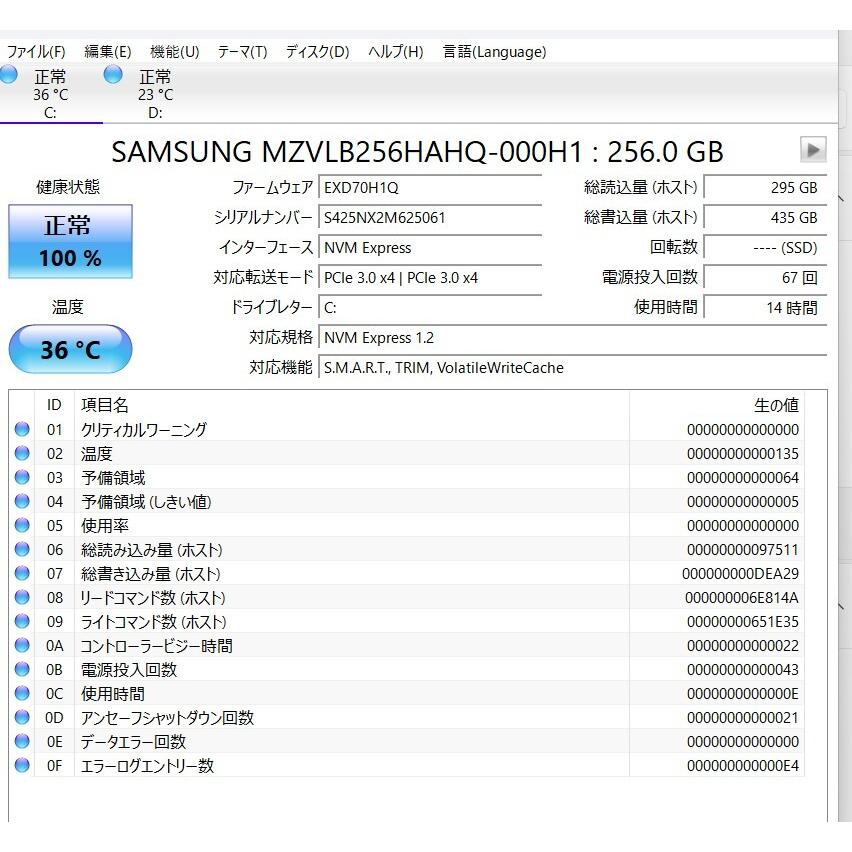The height and width of the screenshot is (852, 852).
Task: Open the ディスク menu to pick a drive
Action: pos(317,51)
